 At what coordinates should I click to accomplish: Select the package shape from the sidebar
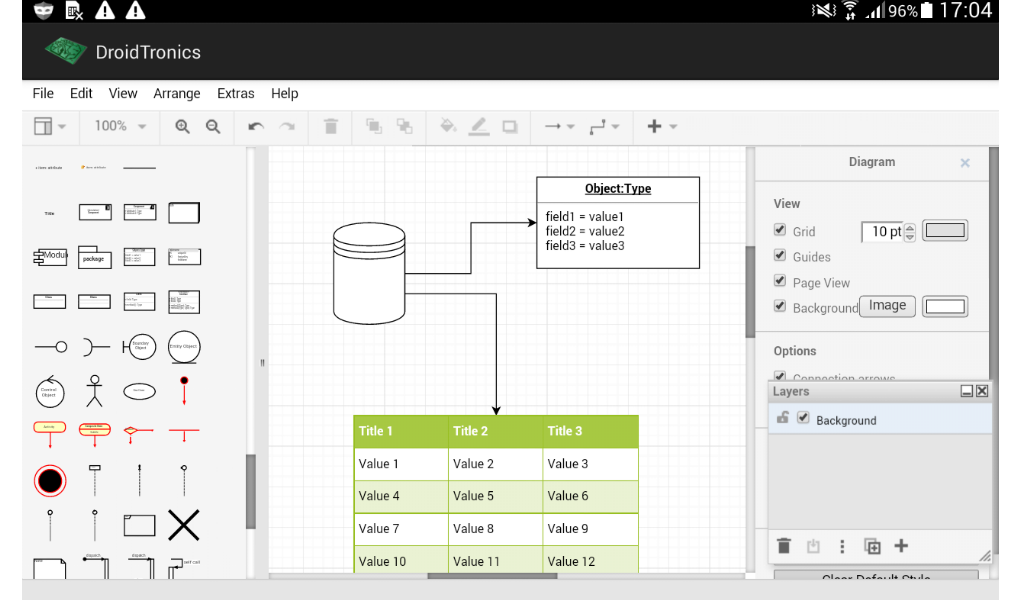(x=94, y=257)
